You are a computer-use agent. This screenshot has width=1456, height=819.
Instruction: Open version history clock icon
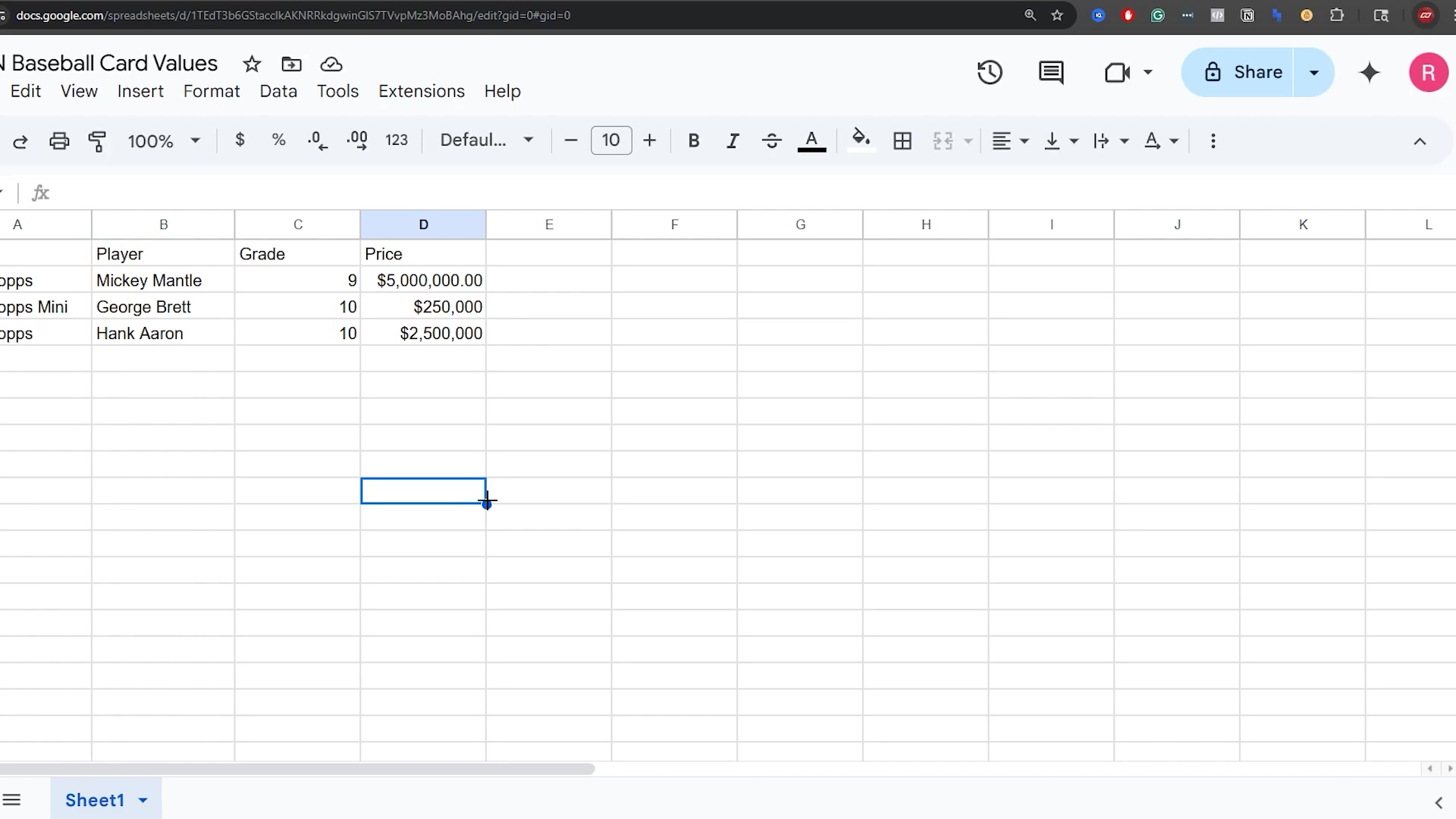click(x=990, y=73)
